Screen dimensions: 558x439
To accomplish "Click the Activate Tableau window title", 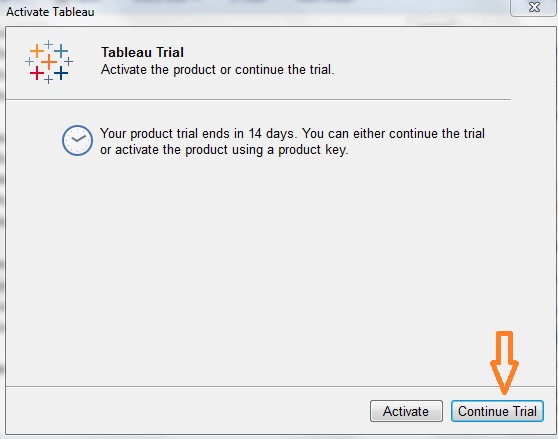I will (50, 12).
